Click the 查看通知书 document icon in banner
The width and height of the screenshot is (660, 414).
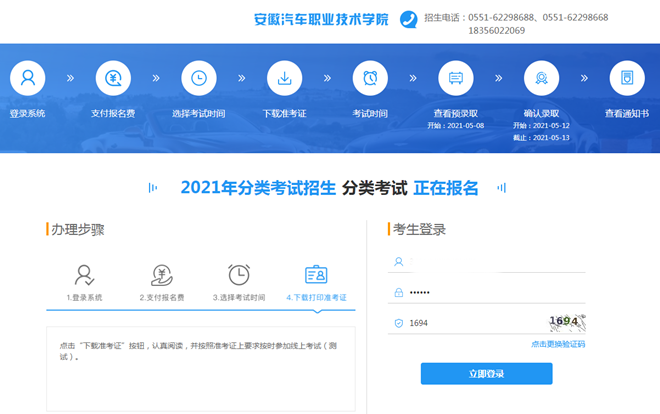tap(627, 78)
